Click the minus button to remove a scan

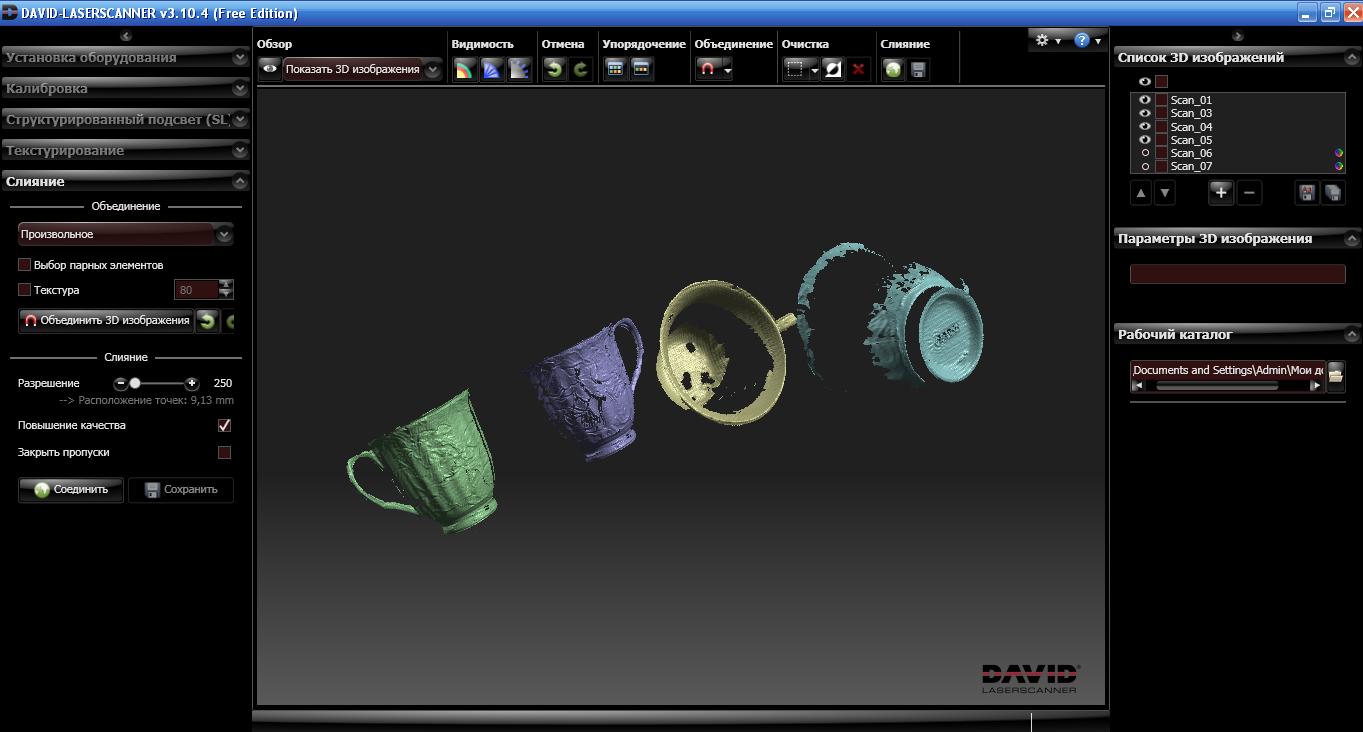[1249, 193]
